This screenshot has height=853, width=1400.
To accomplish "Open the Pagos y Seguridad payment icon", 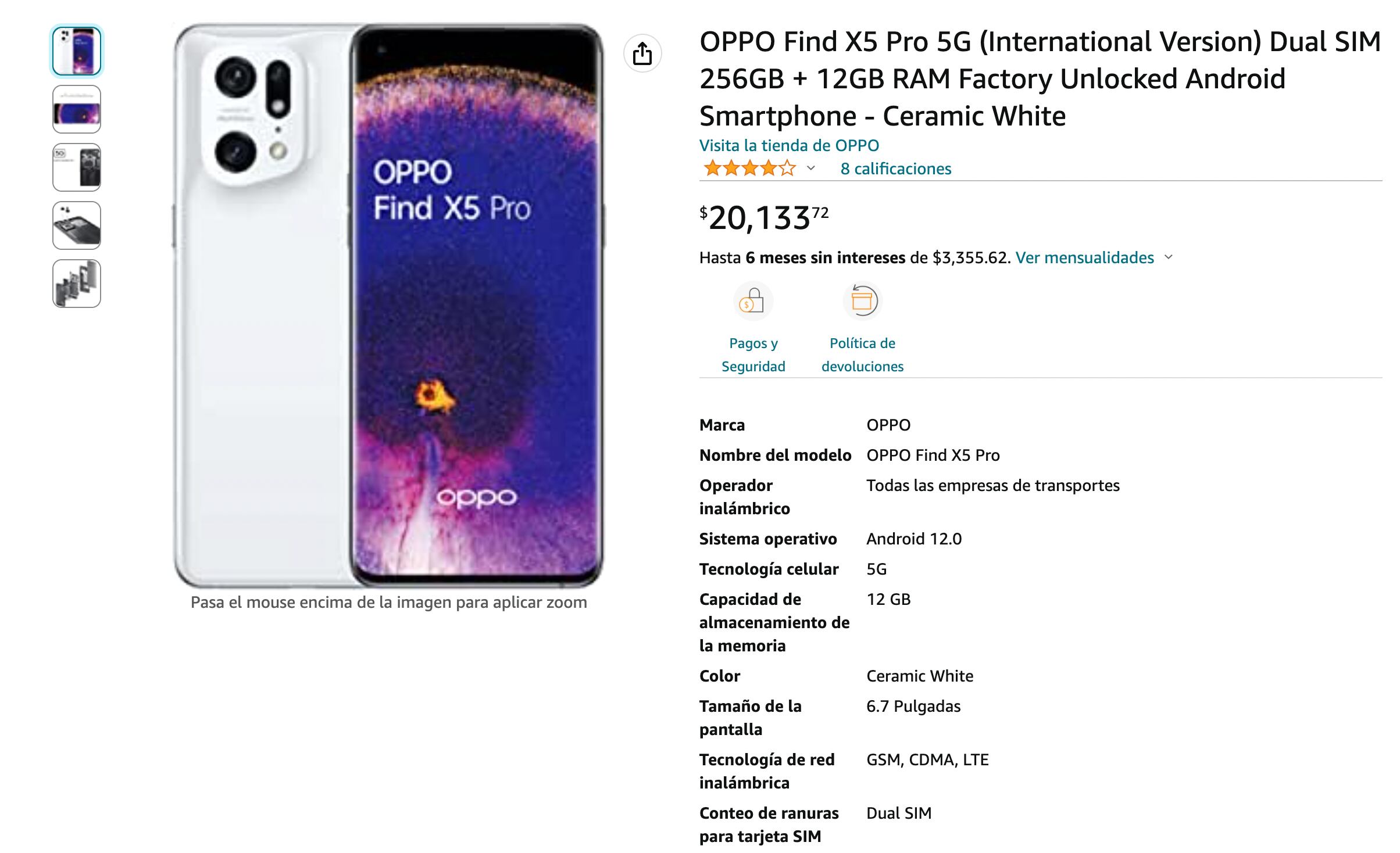I will point(753,300).
